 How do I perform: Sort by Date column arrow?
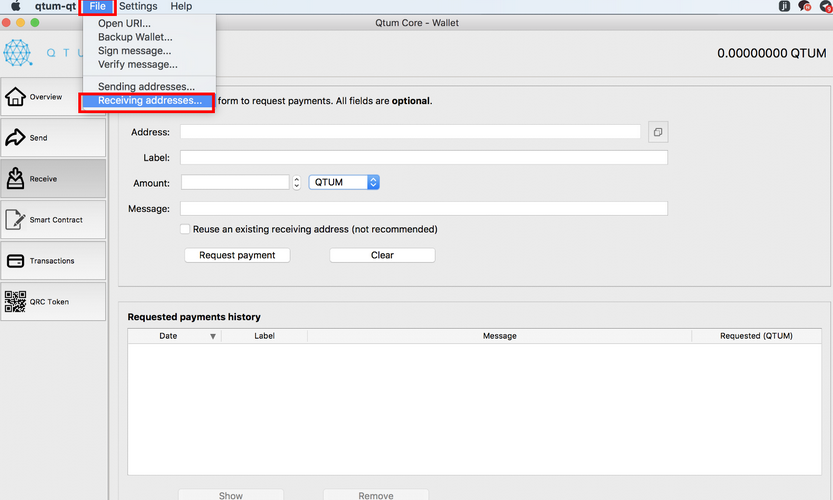point(212,336)
